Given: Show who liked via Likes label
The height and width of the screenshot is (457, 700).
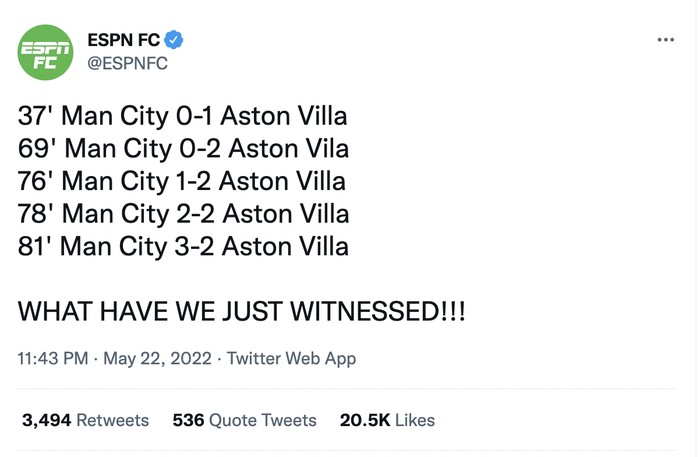Looking at the screenshot, I should 415,420.
